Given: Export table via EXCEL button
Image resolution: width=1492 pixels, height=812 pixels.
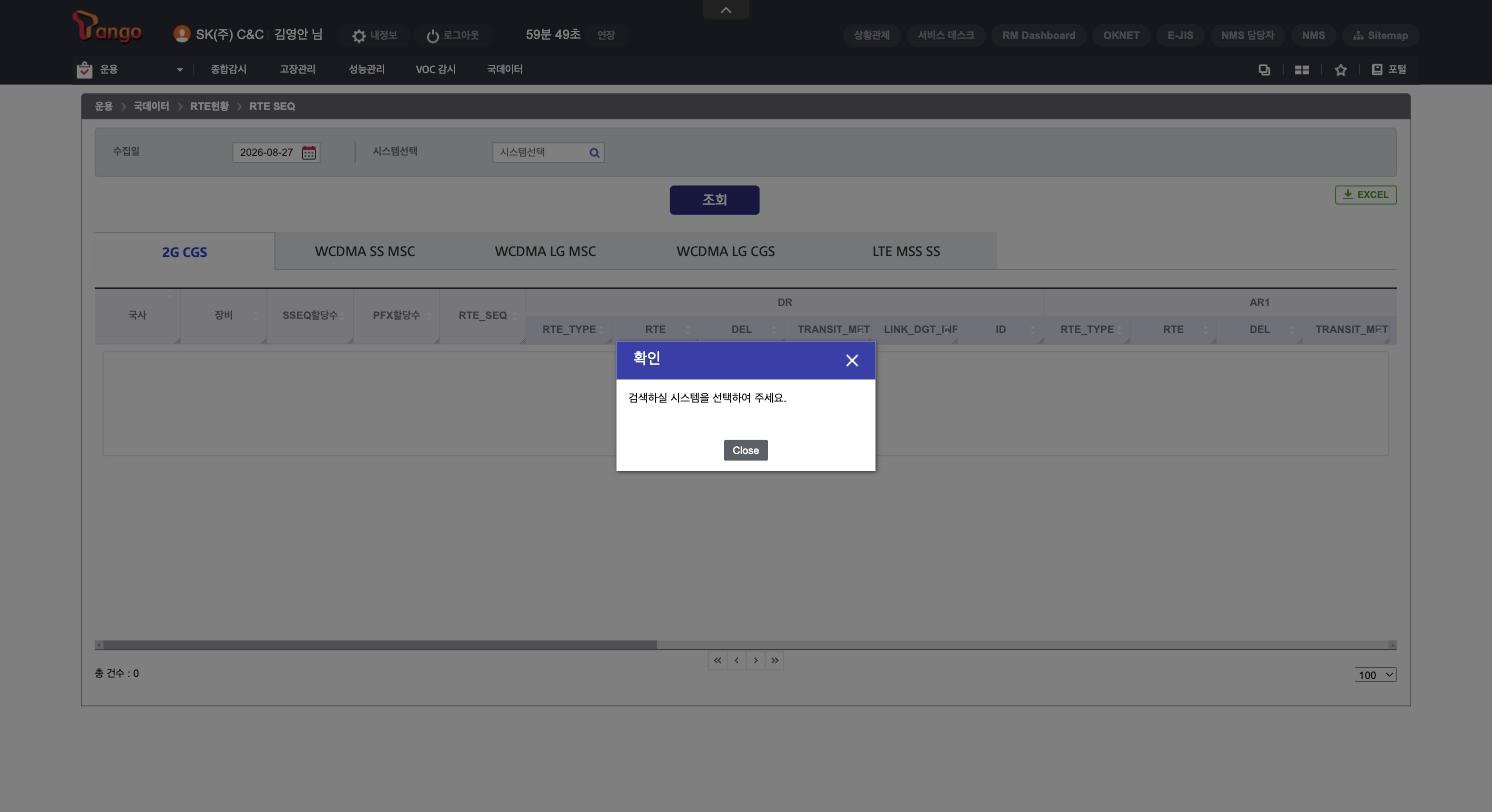Looking at the screenshot, I should click(x=1365, y=195).
